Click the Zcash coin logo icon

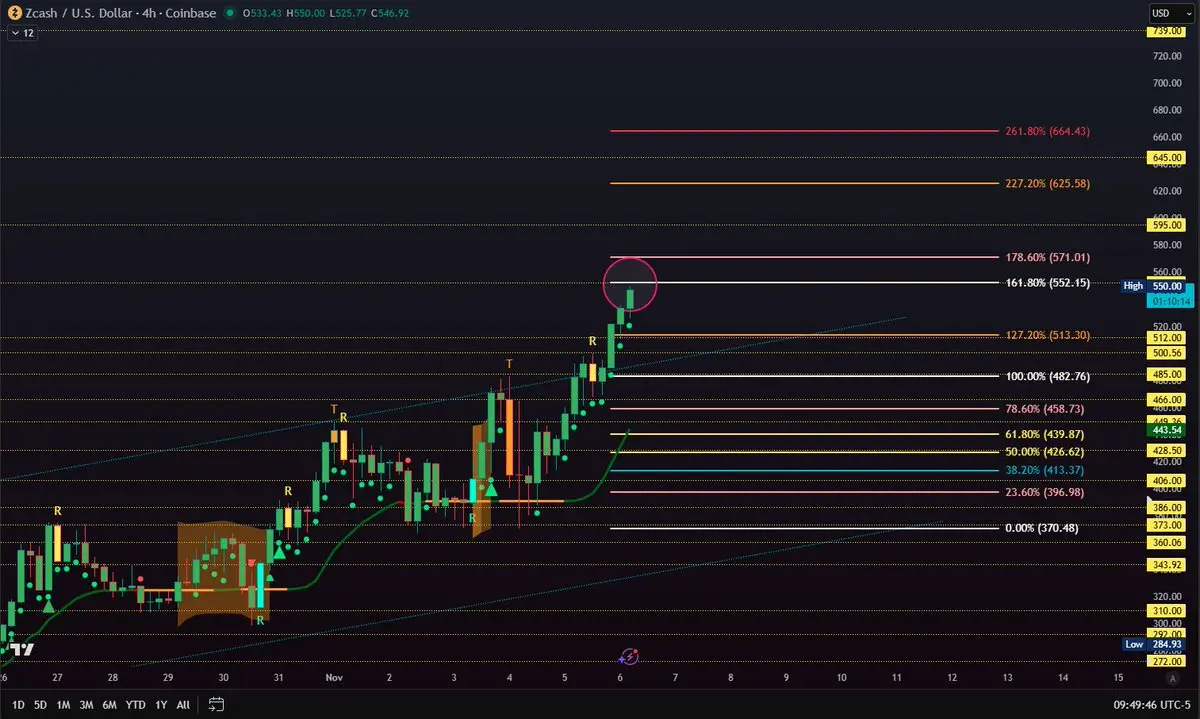tap(15, 14)
